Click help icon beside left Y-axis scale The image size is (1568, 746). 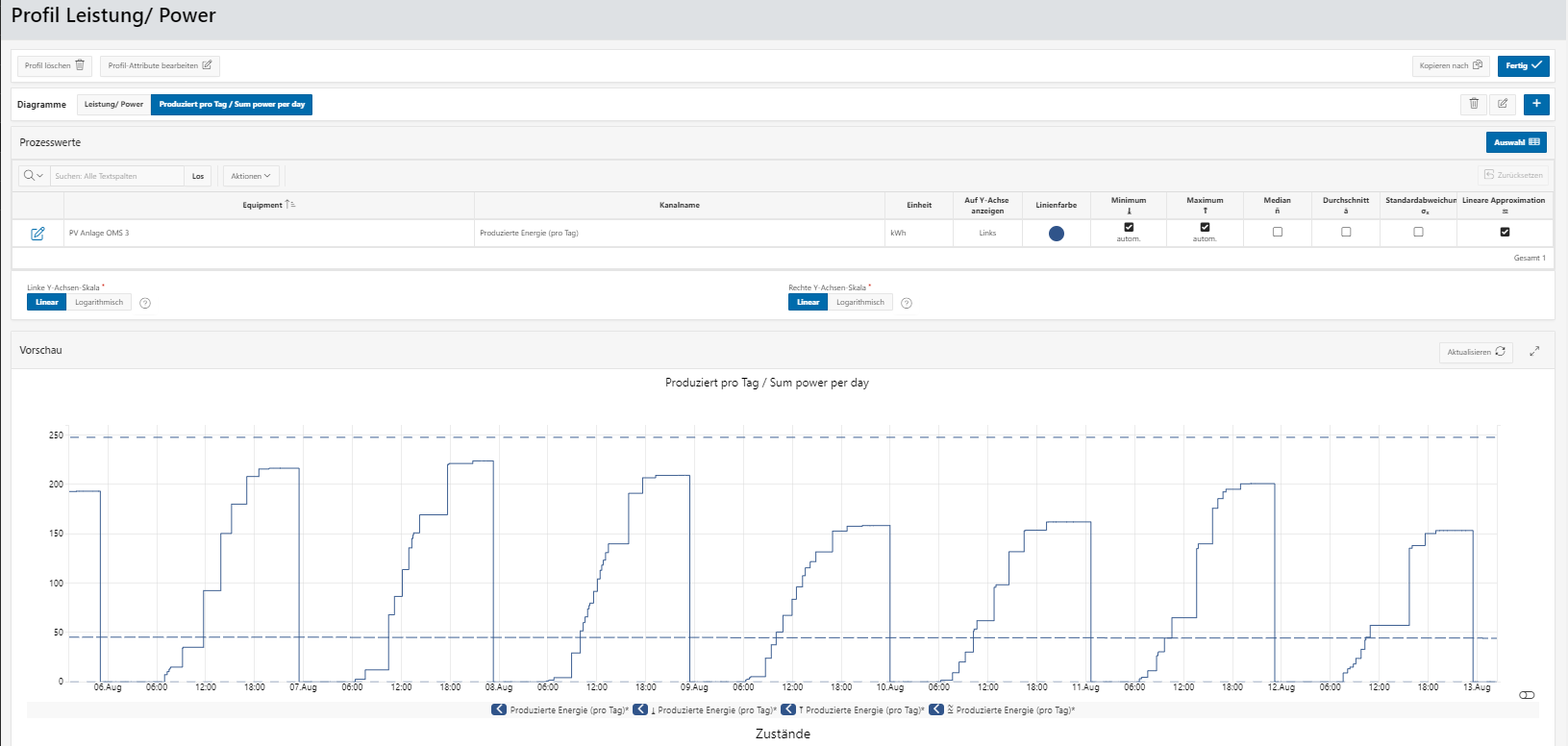[145, 303]
